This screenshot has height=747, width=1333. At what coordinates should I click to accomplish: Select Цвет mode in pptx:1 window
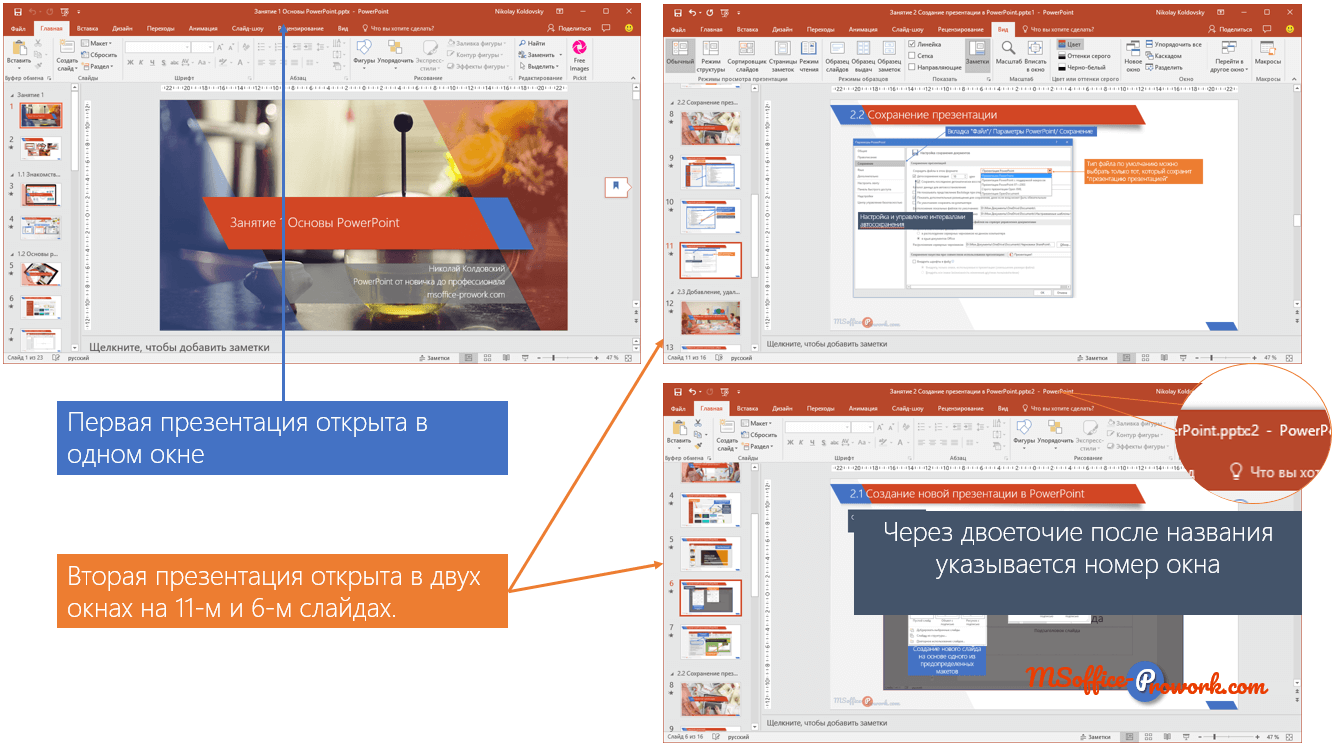[1069, 45]
